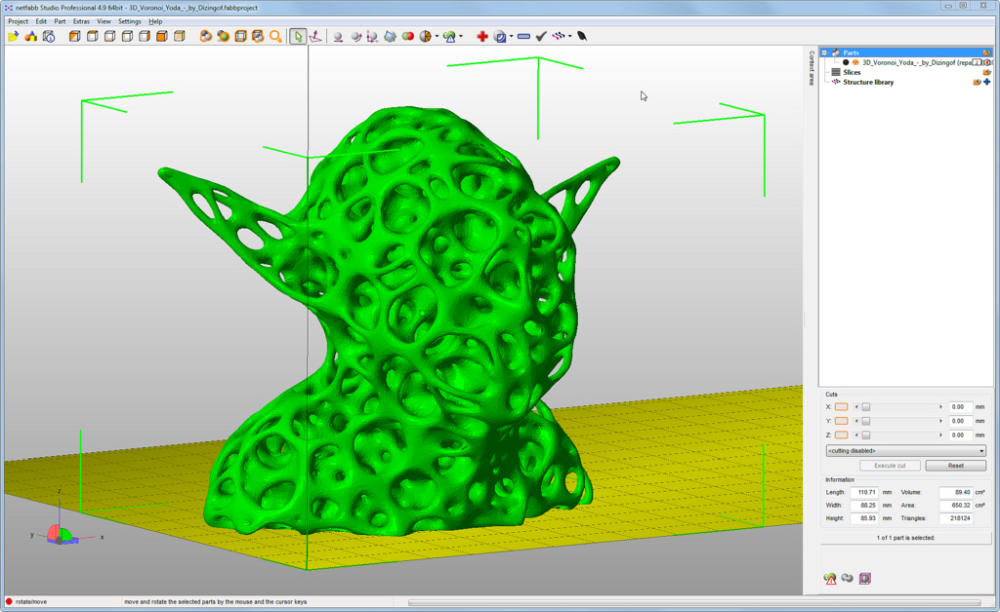Click the Reset button
This screenshot has height=612, width=1000.
coord(955,466)
